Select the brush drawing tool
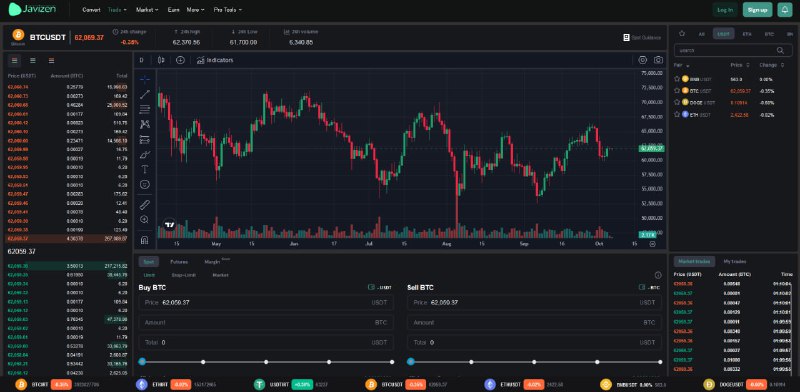This screenshot has width=800, height=392. (145, 154)
